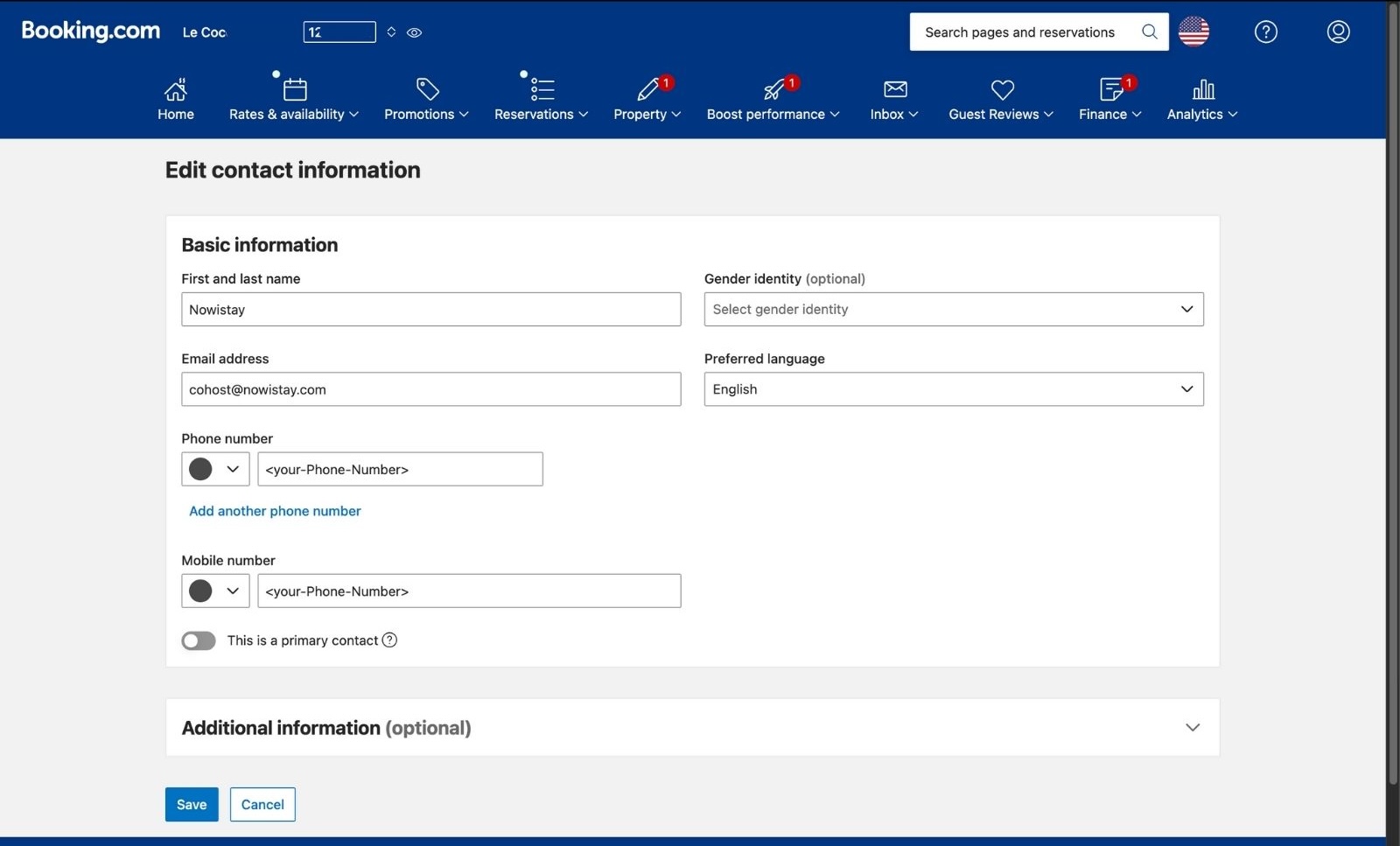Open the account profile icon
Image resolution: width=1400 pixels, height=846 pixels.
pyautogui.click(x=1337, y=31)
